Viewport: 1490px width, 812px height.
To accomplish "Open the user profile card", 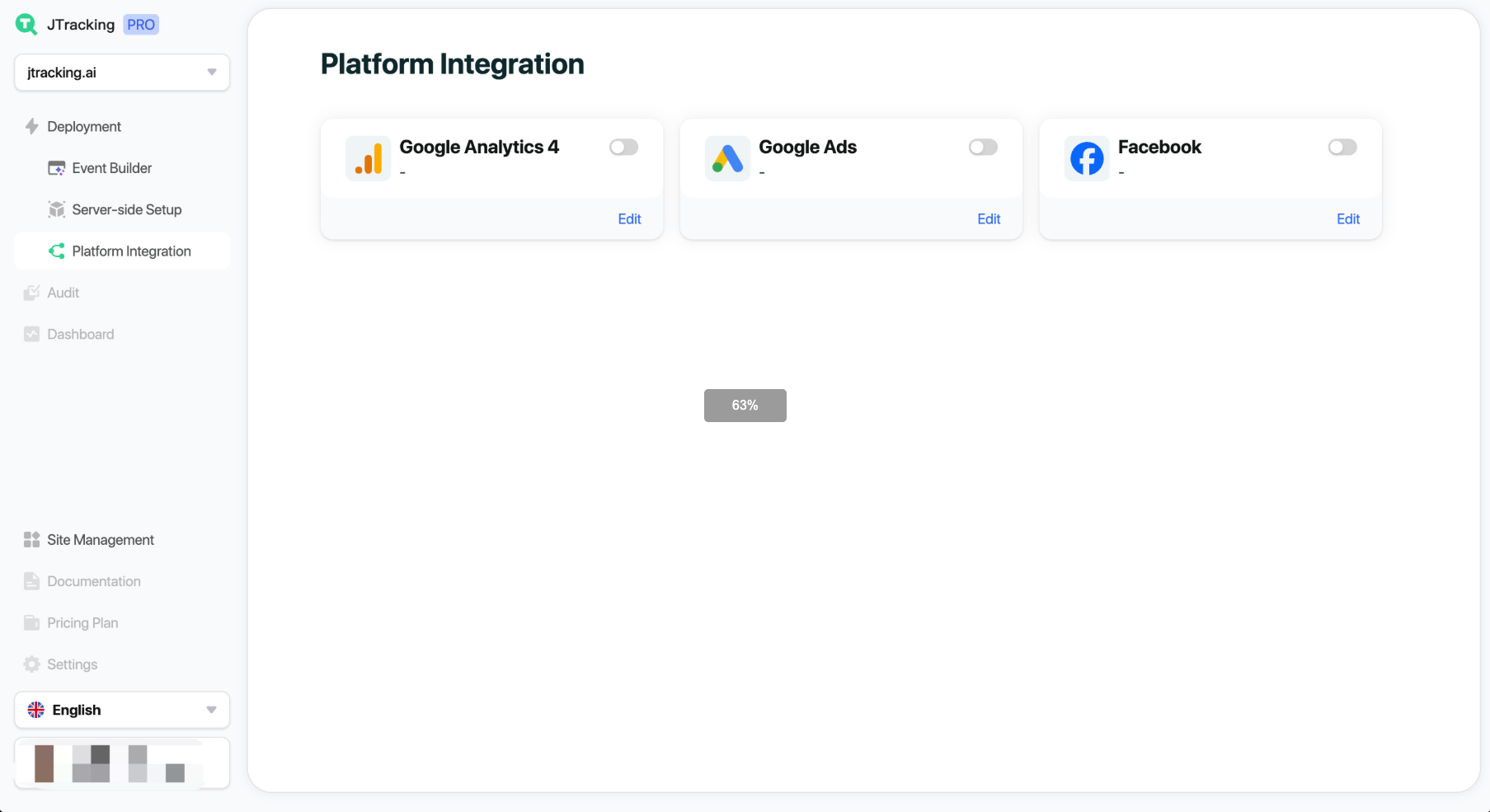I will point(122,763).
